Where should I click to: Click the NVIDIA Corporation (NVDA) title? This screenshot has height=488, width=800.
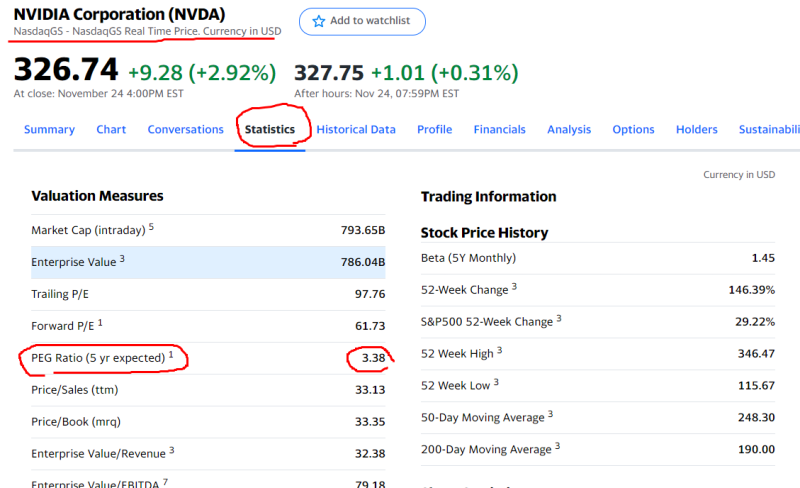click(x=119, y=14)
